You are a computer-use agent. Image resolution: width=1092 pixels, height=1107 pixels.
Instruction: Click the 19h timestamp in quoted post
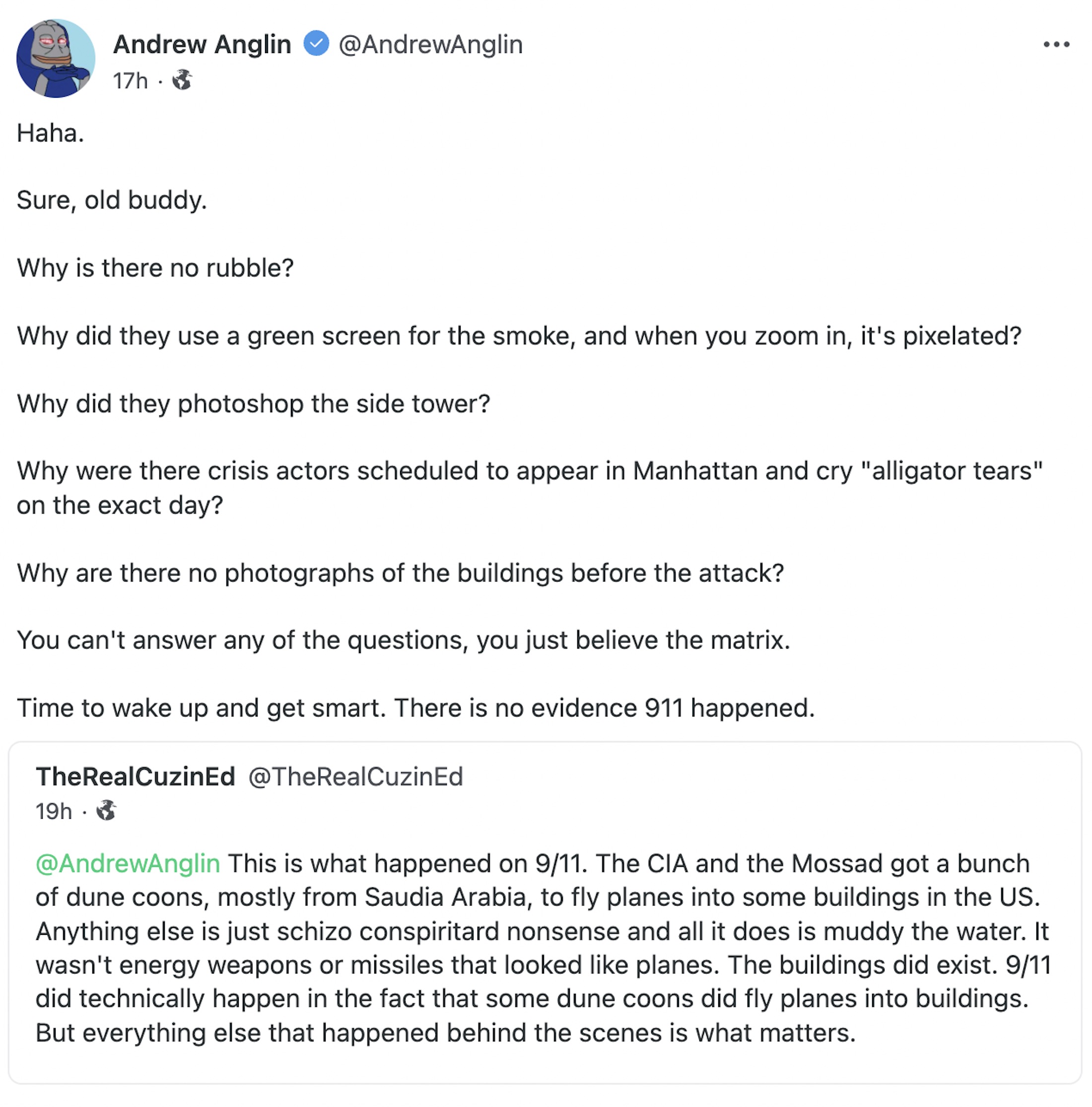[54, 811]
